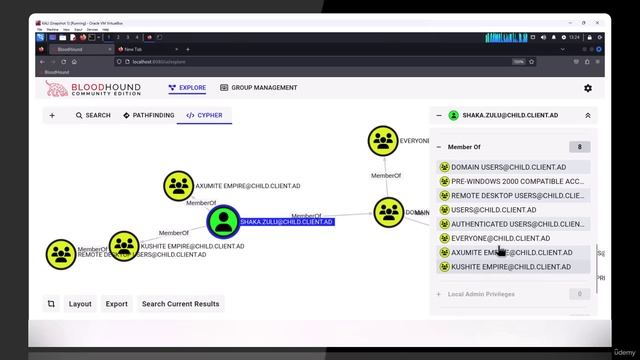The image size is (640, 360).
Task: Click the plus icon beside the Search tab
Action: point(52,116)
